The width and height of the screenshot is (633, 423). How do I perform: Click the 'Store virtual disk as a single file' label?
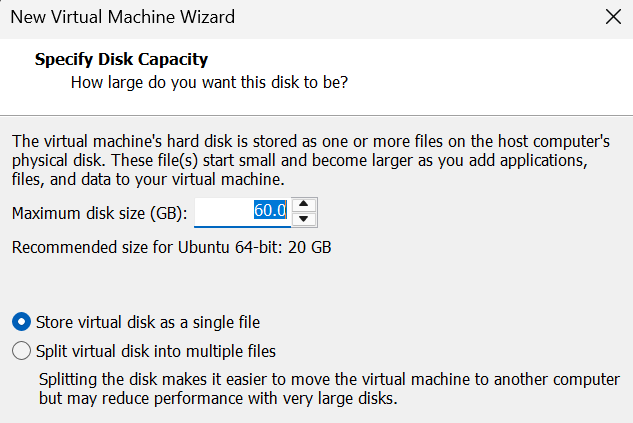147,322
